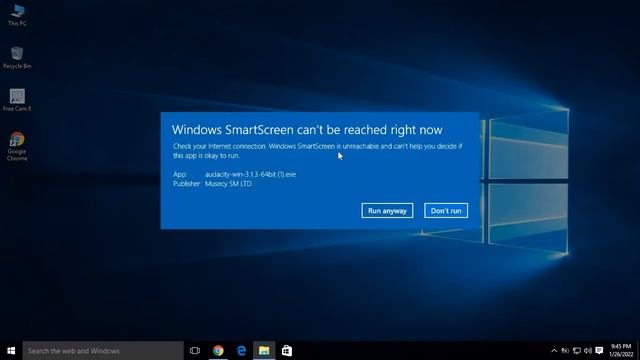Image resolution: width=640 pixels, height=360 pixels.
Task: Show hidden system tray icons
Action: pyautogui.click(x=554, y=351)
